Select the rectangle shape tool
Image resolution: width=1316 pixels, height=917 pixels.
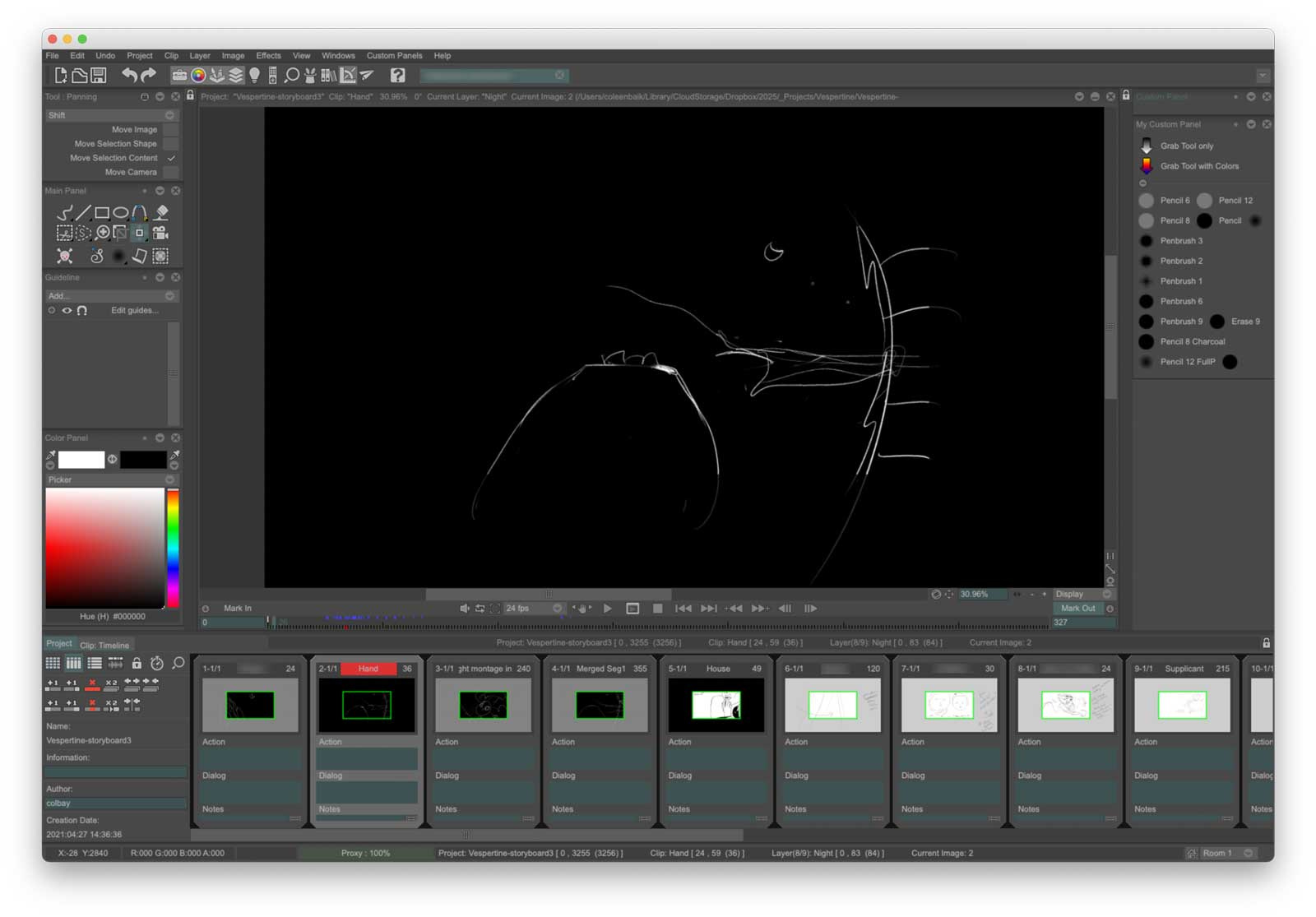[x=102, y=213]
